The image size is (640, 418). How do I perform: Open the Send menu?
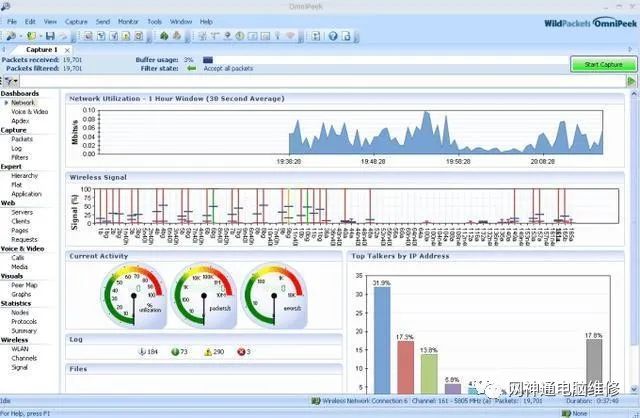click(x=103, y=22)
